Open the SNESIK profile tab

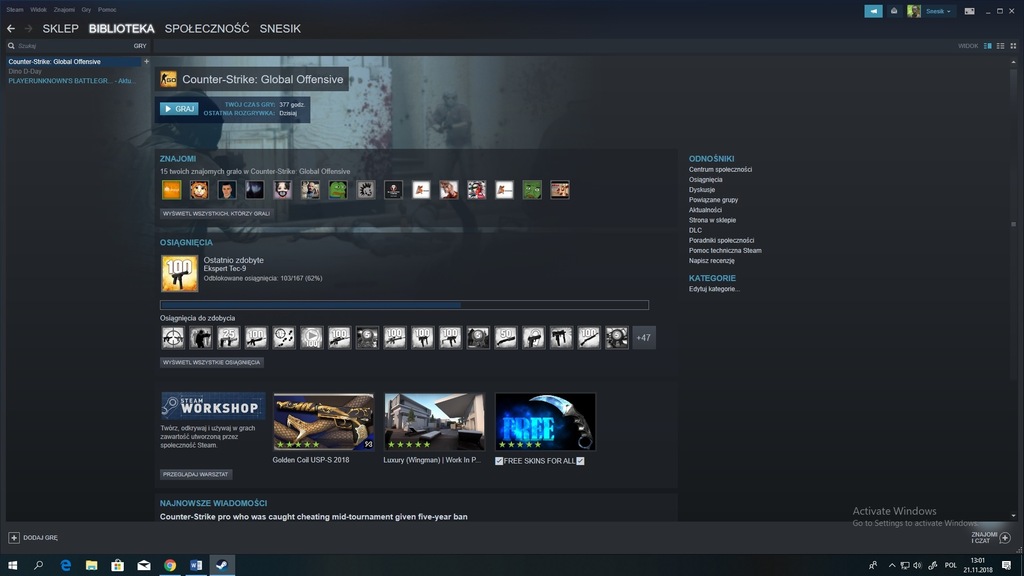[280, 29]
